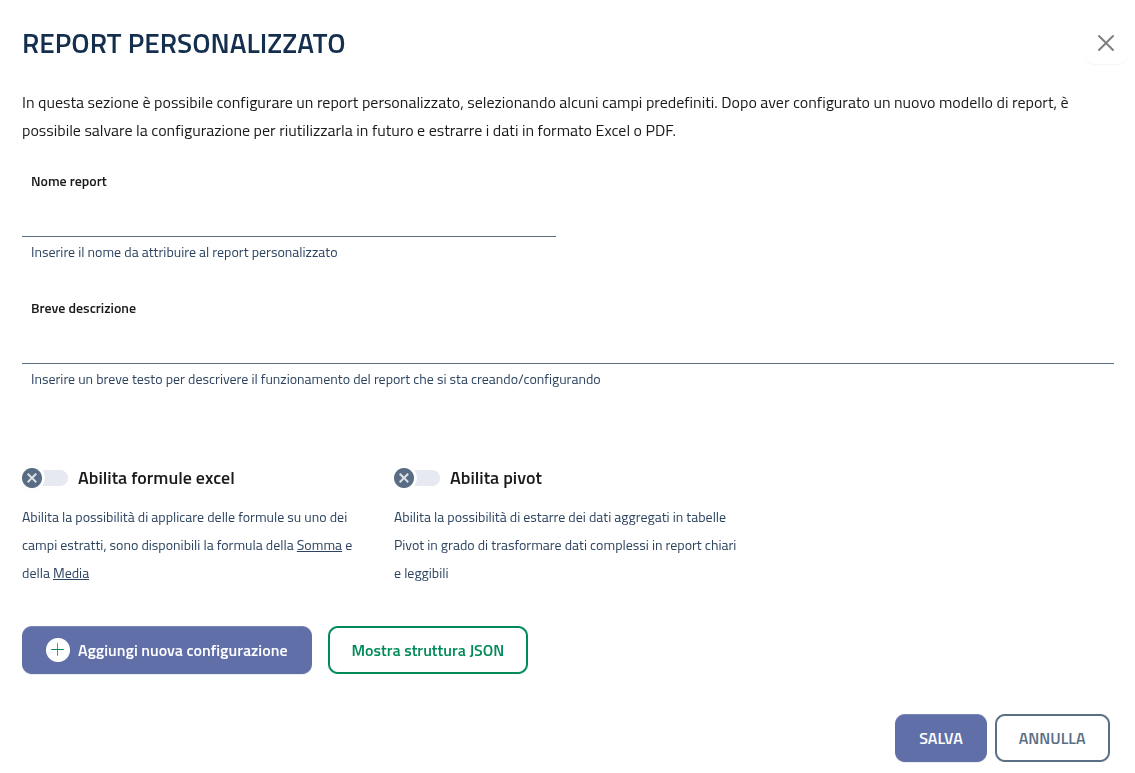Click the hint text below Breve descrizione
The image size is (1135, 773).
tap(315, 380)
